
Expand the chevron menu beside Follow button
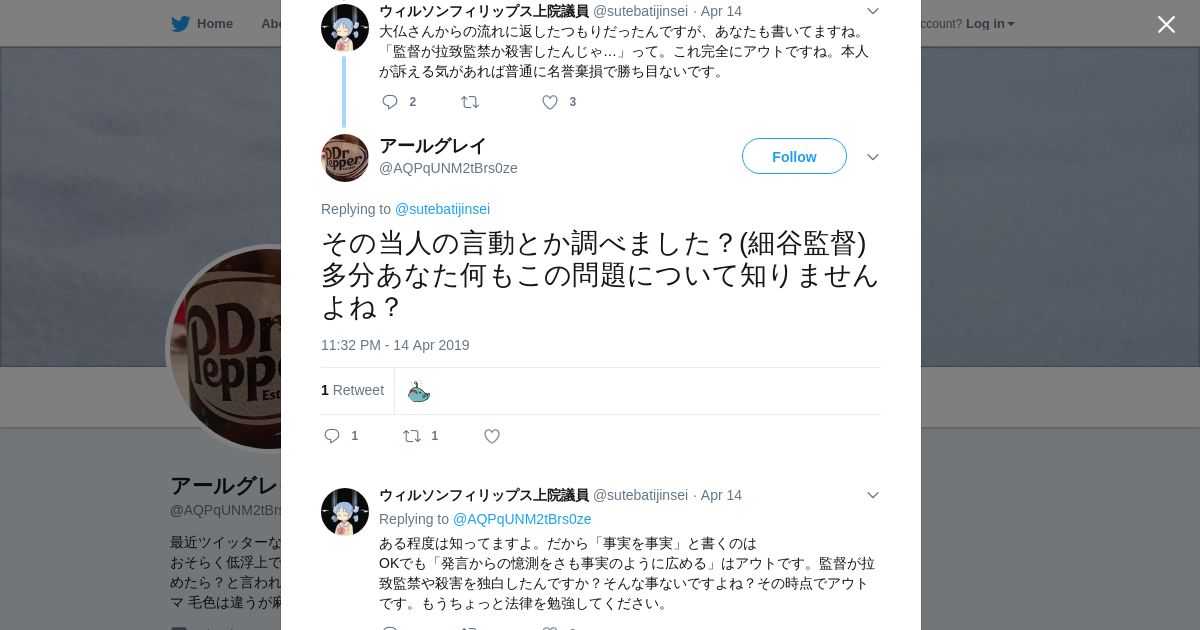[873, 157]
